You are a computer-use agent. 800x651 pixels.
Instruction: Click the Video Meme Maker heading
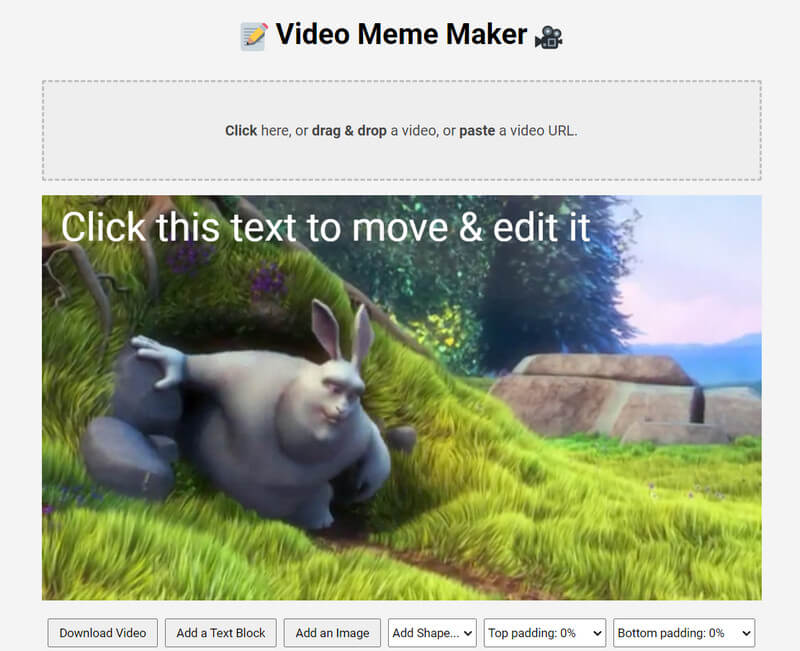401,35
